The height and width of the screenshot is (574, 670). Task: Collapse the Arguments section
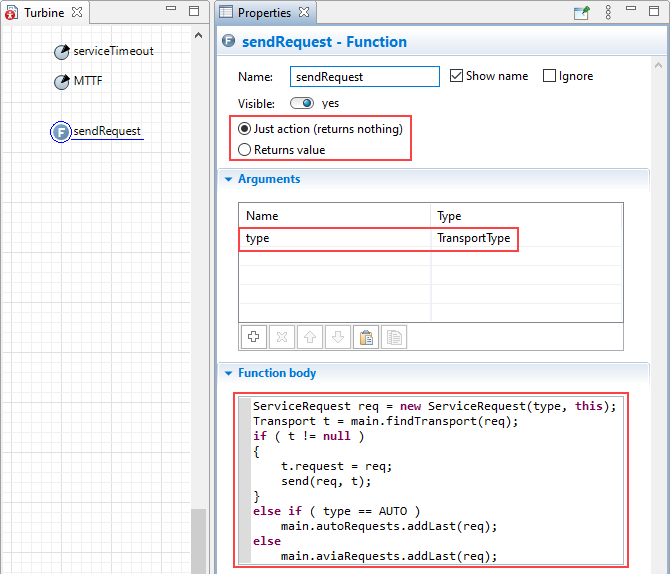click(229, 179)
